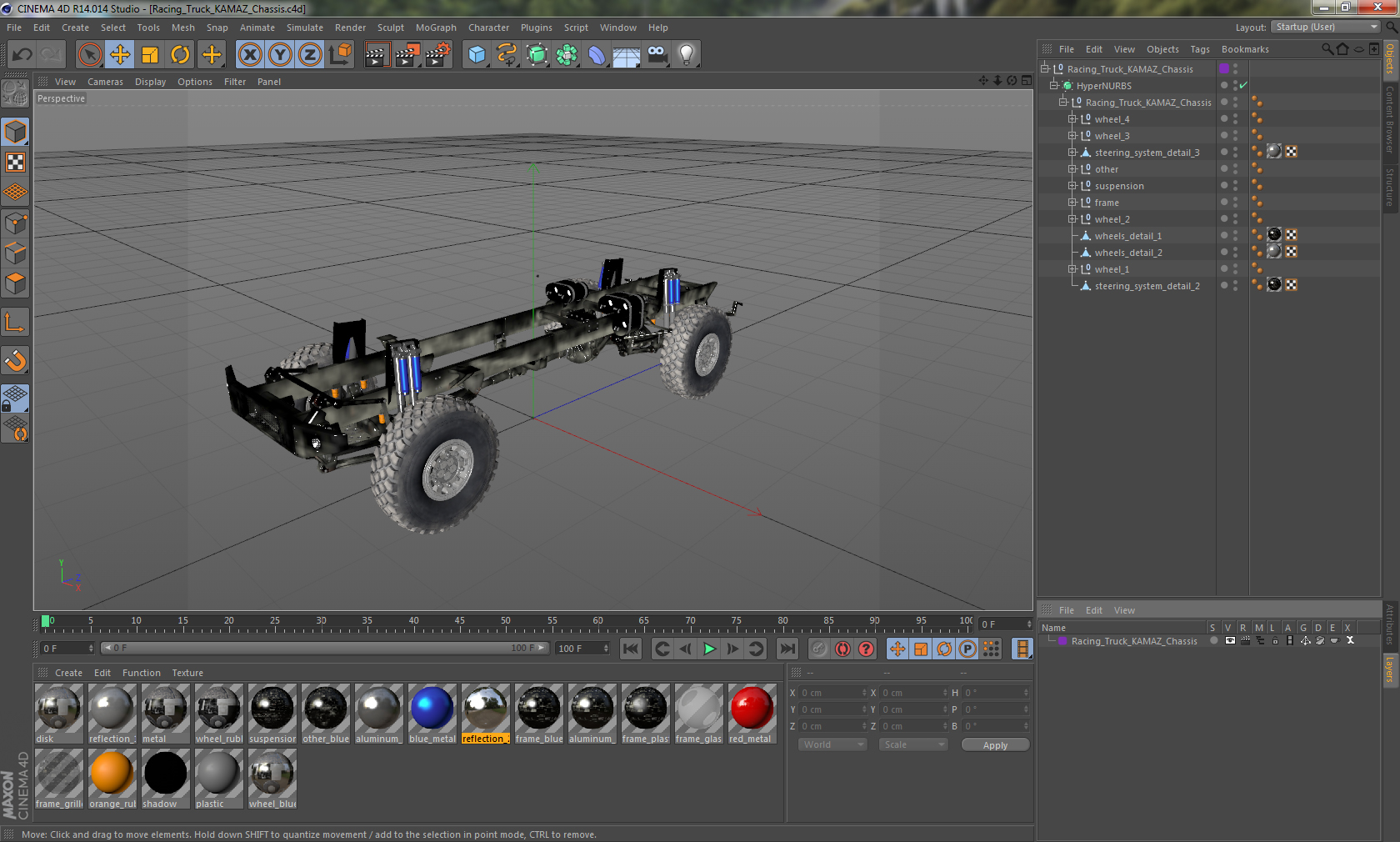Viewport: 1400px width, 842px height.
Task: Select the red_metal material swatch
Action: (x=752, y=714)
